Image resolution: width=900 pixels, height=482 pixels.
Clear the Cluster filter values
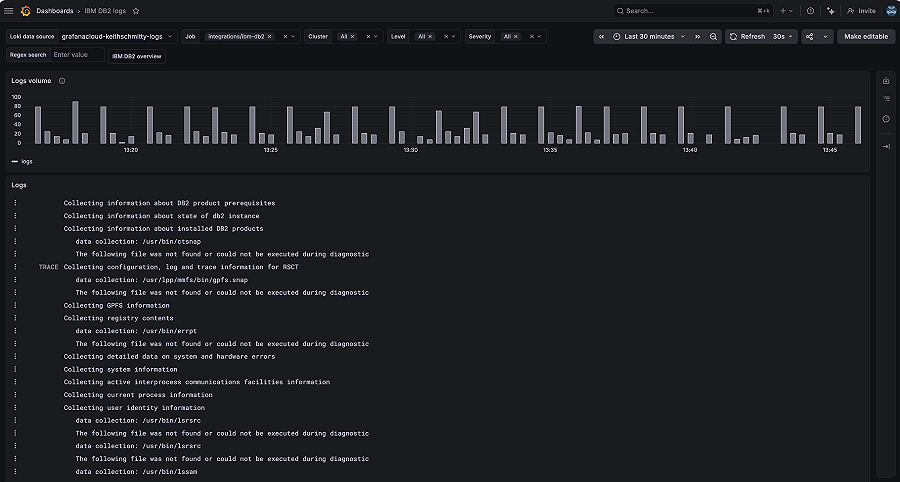coord(368,37)
